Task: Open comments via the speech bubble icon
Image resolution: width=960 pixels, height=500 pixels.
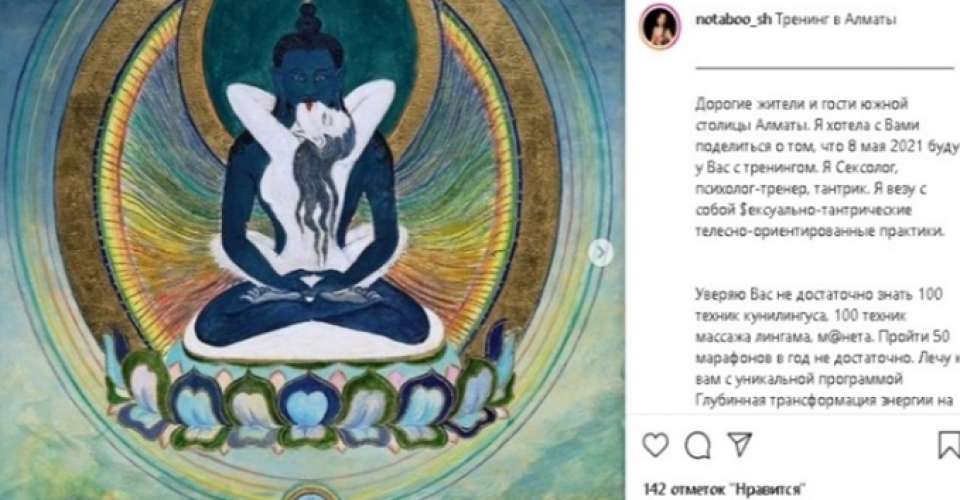Action: (697, 446)
